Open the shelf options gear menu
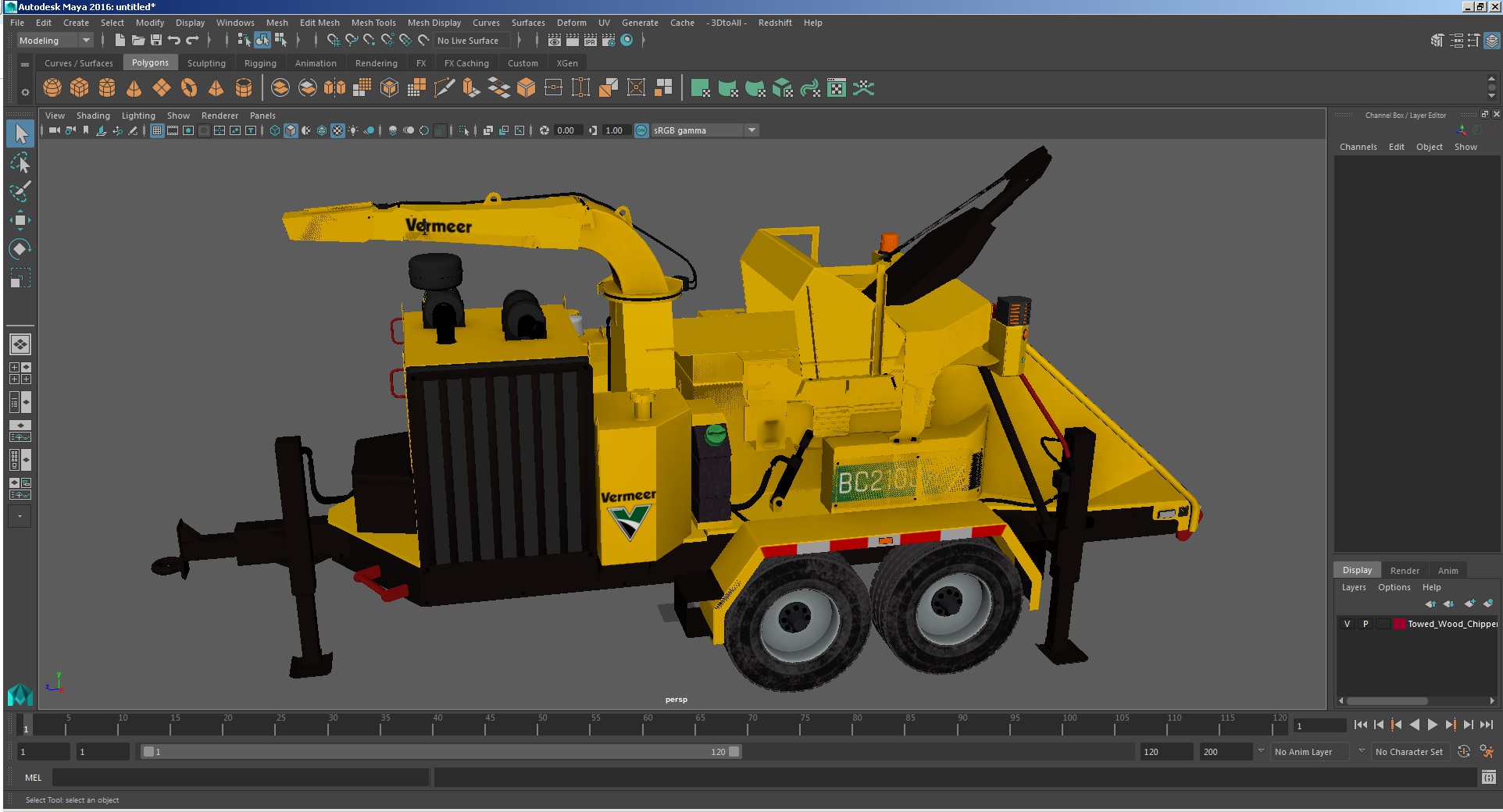 (x=25, y=92)
